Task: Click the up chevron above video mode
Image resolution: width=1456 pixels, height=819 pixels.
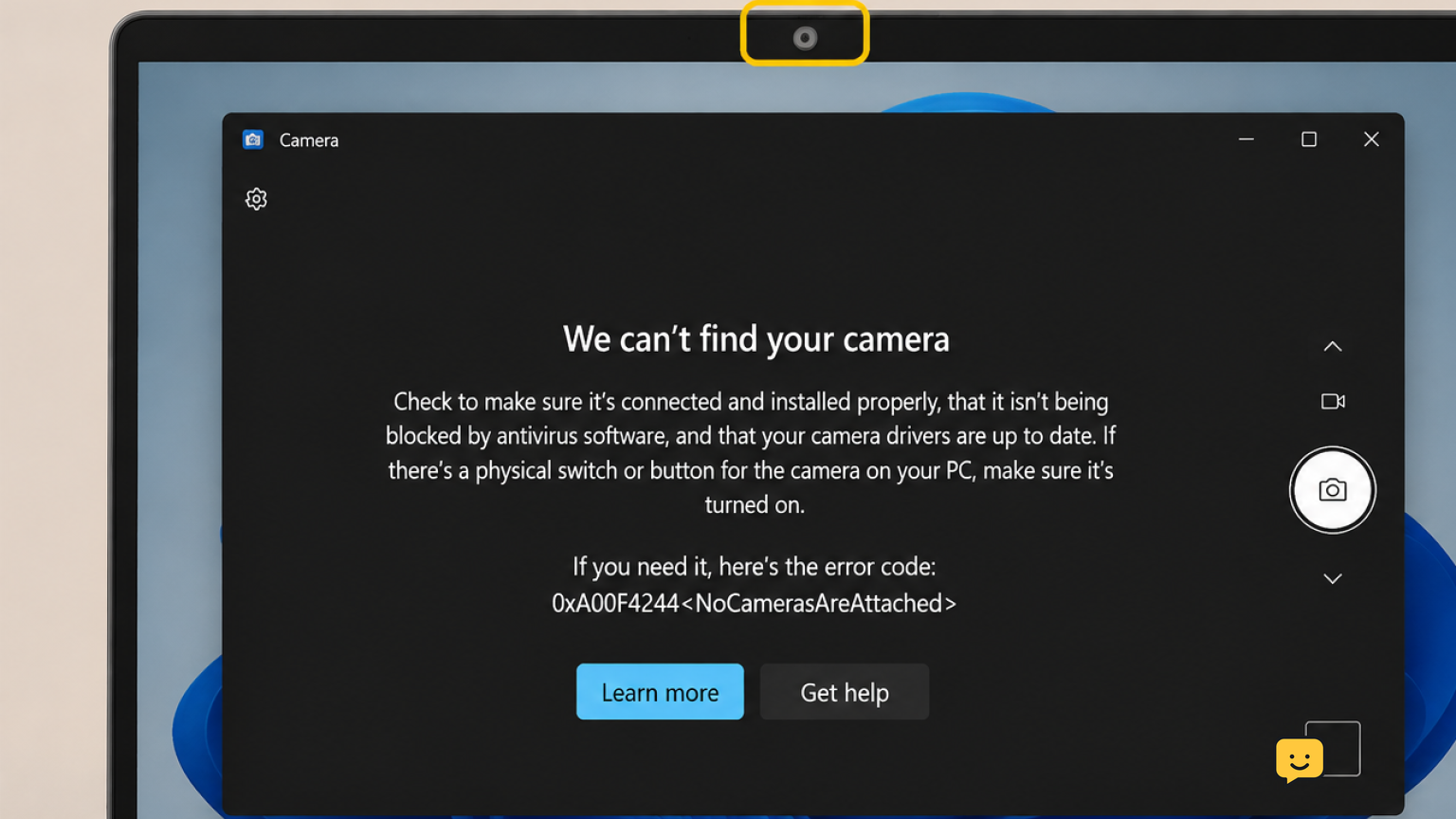Action: (x=1333, y=346)
